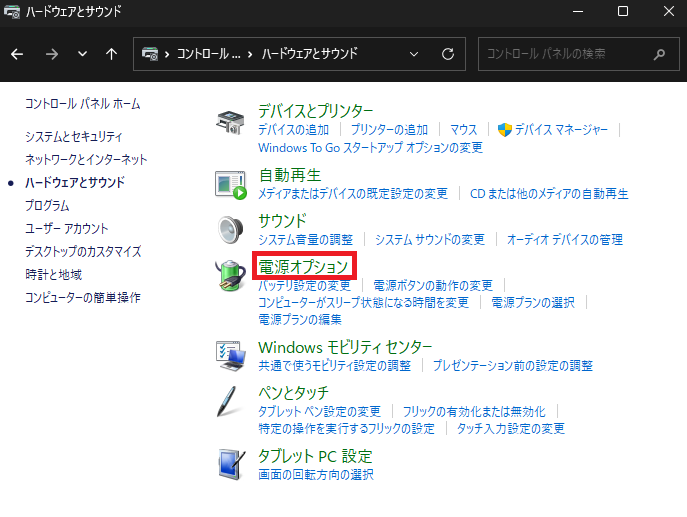This screenshot has height=517, width=687.
Task: Select システムとセキュリティ in the left sidebar
Action: pyautogui.click(x=74, y=136)
